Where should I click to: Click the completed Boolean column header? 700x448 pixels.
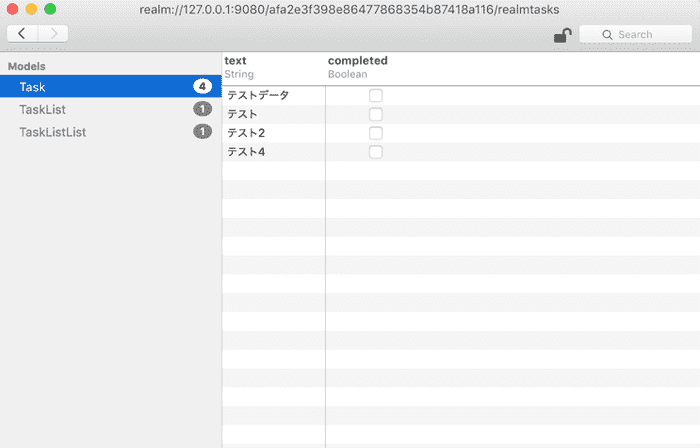357,67
